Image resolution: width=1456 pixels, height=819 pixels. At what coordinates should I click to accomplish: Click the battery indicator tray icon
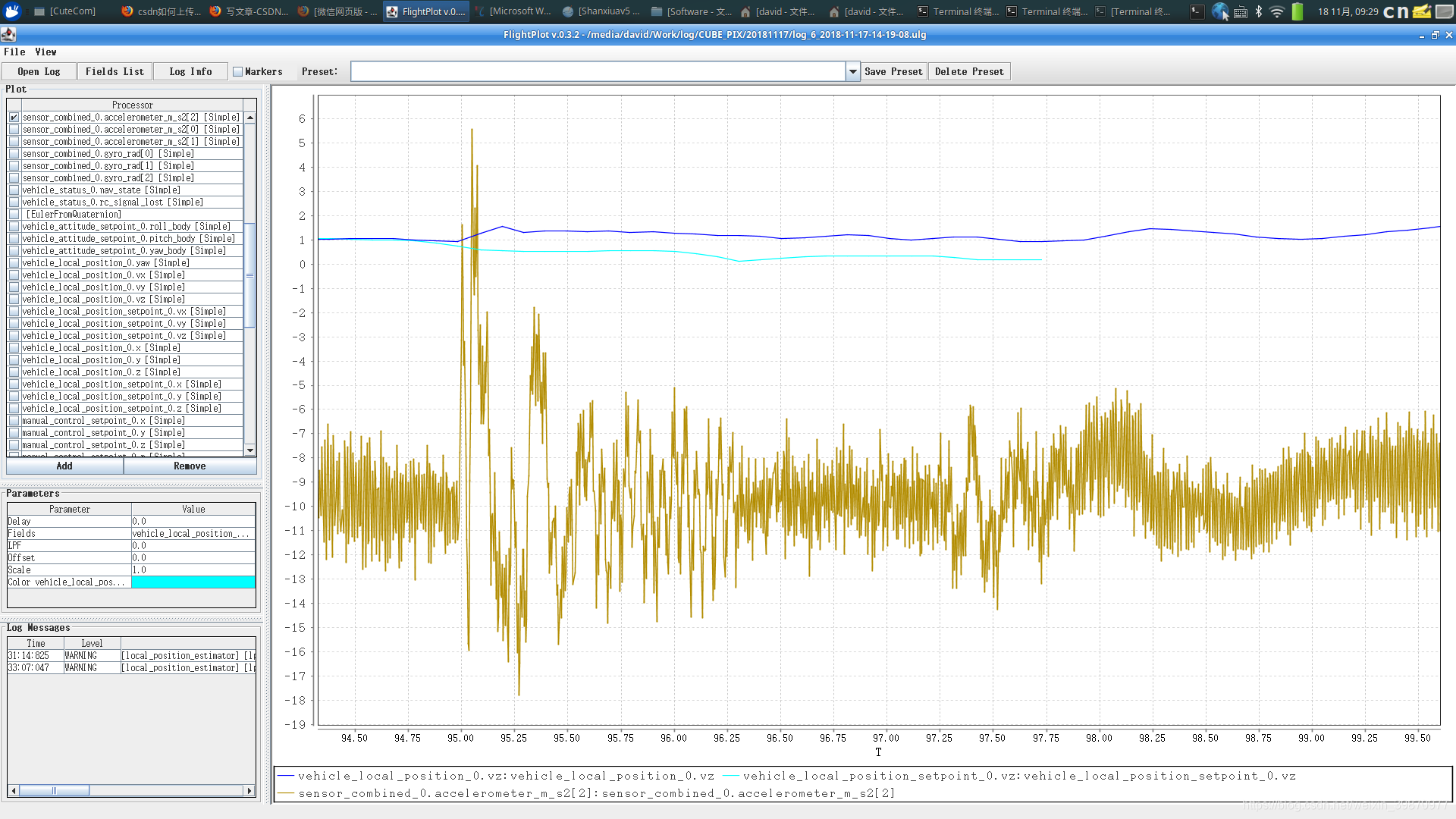[x=1298, y=11]
